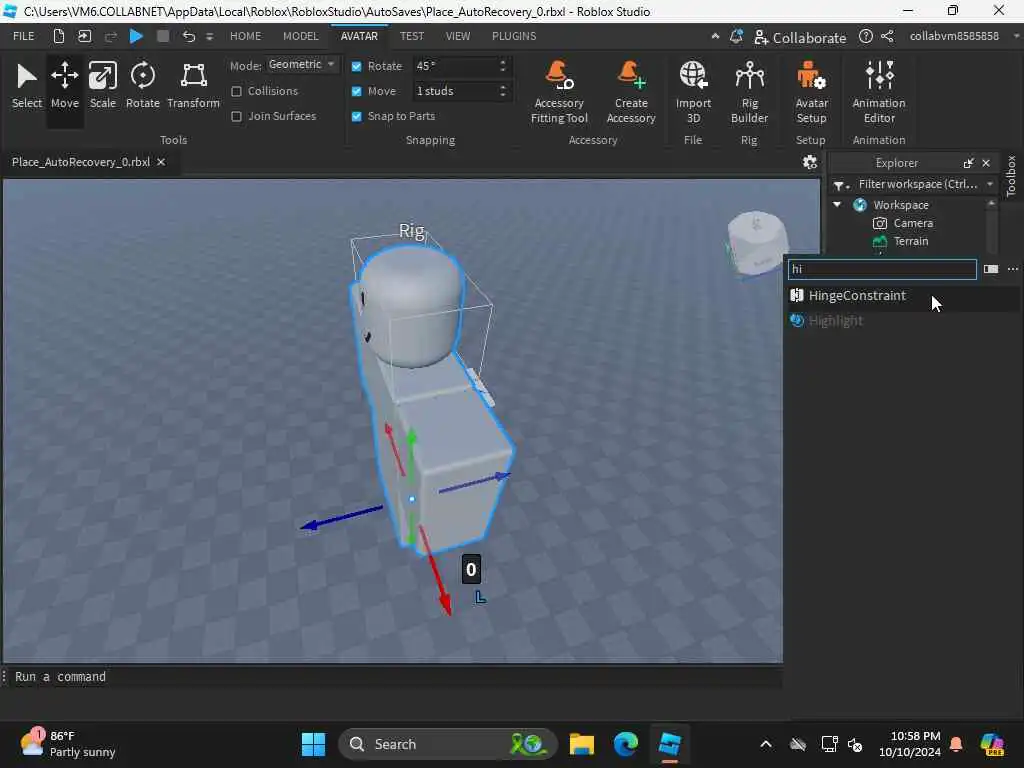Select Highlight in the object list
This screenshot has width=1024, height=768.
(x=903, y=321)
